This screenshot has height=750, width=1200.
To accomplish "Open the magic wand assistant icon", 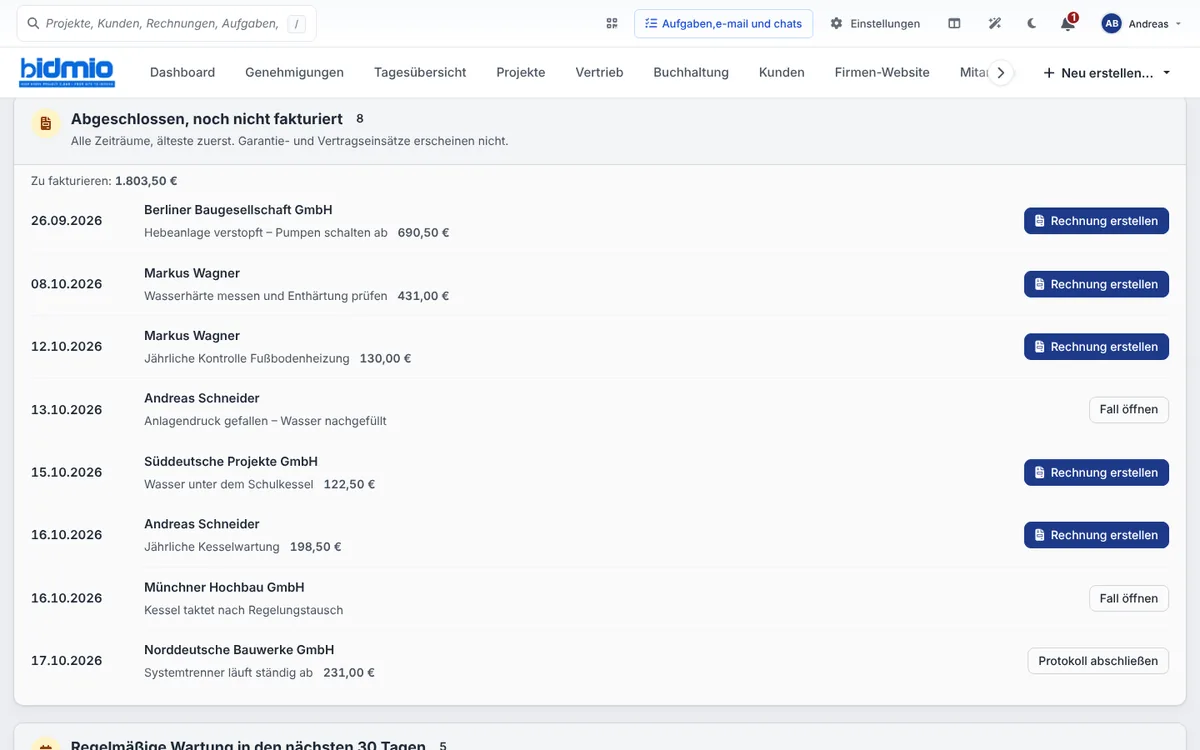I will click(x=994, y=23).
